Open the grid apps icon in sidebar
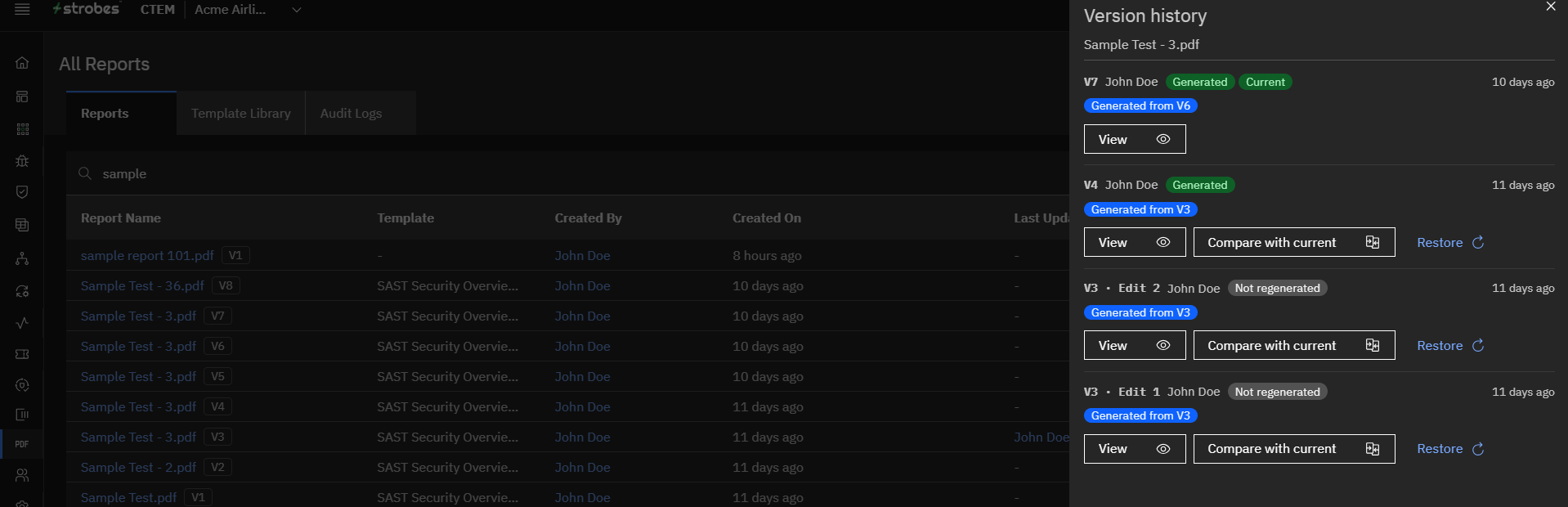Viewport: 1568px width, 507px height. point(22,129)
